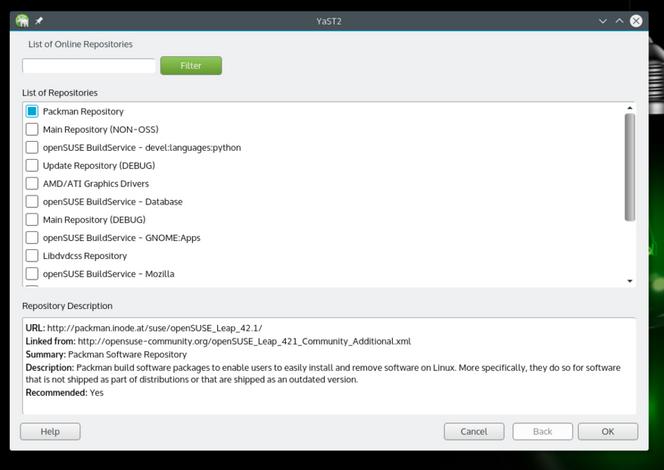Tick openSUSE BuildService - GNOME:Apps checkbox
The width and height of the screenshot is (664, 470).
[x=32, y=238]
